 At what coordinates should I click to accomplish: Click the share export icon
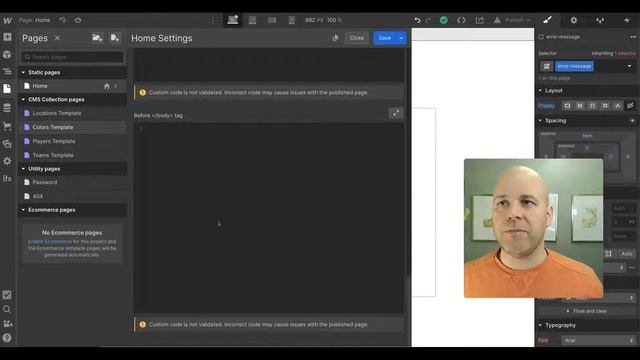tap(480, 20)
